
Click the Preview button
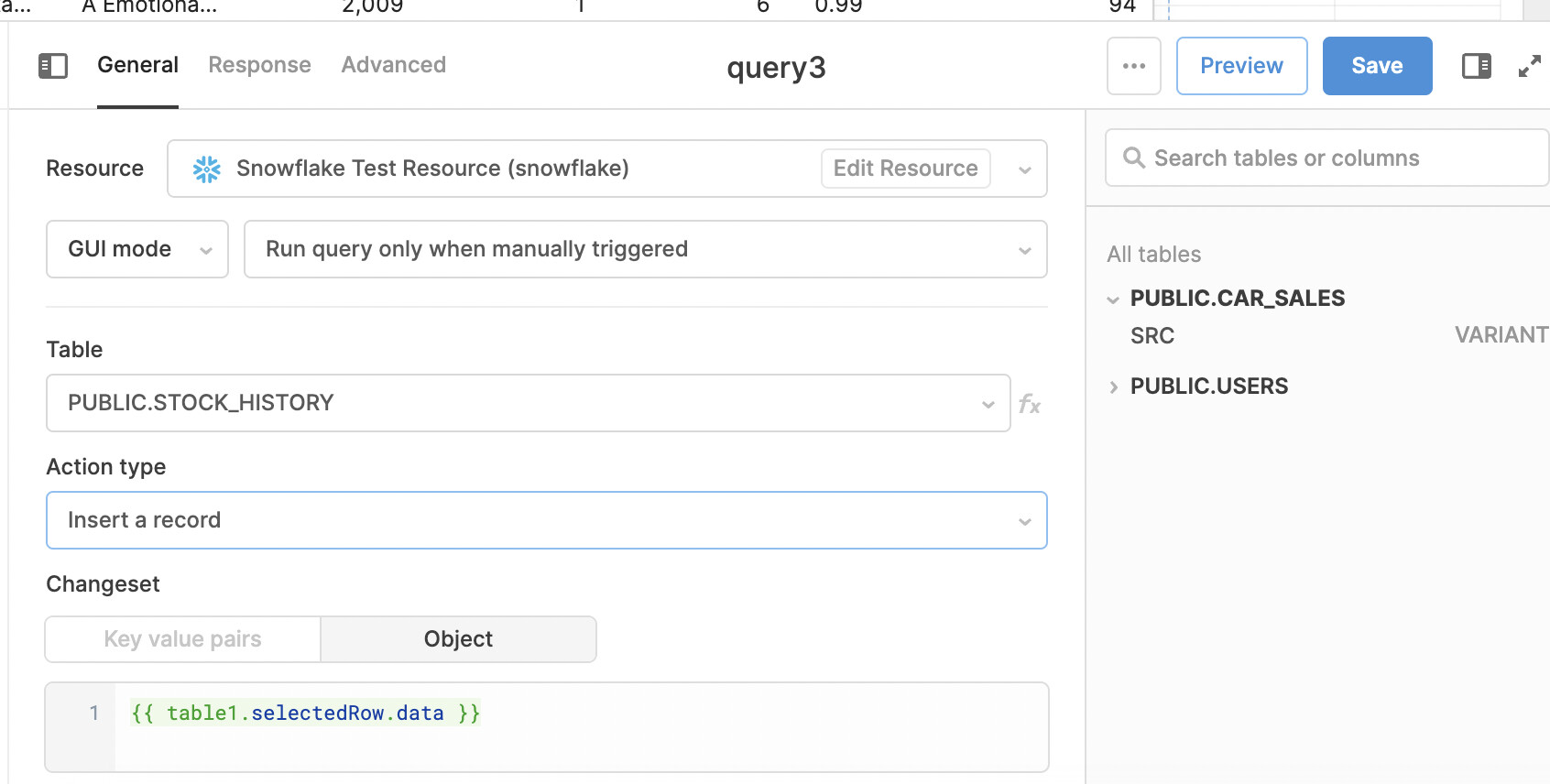pyautogui.click(x=1241, y=66)
